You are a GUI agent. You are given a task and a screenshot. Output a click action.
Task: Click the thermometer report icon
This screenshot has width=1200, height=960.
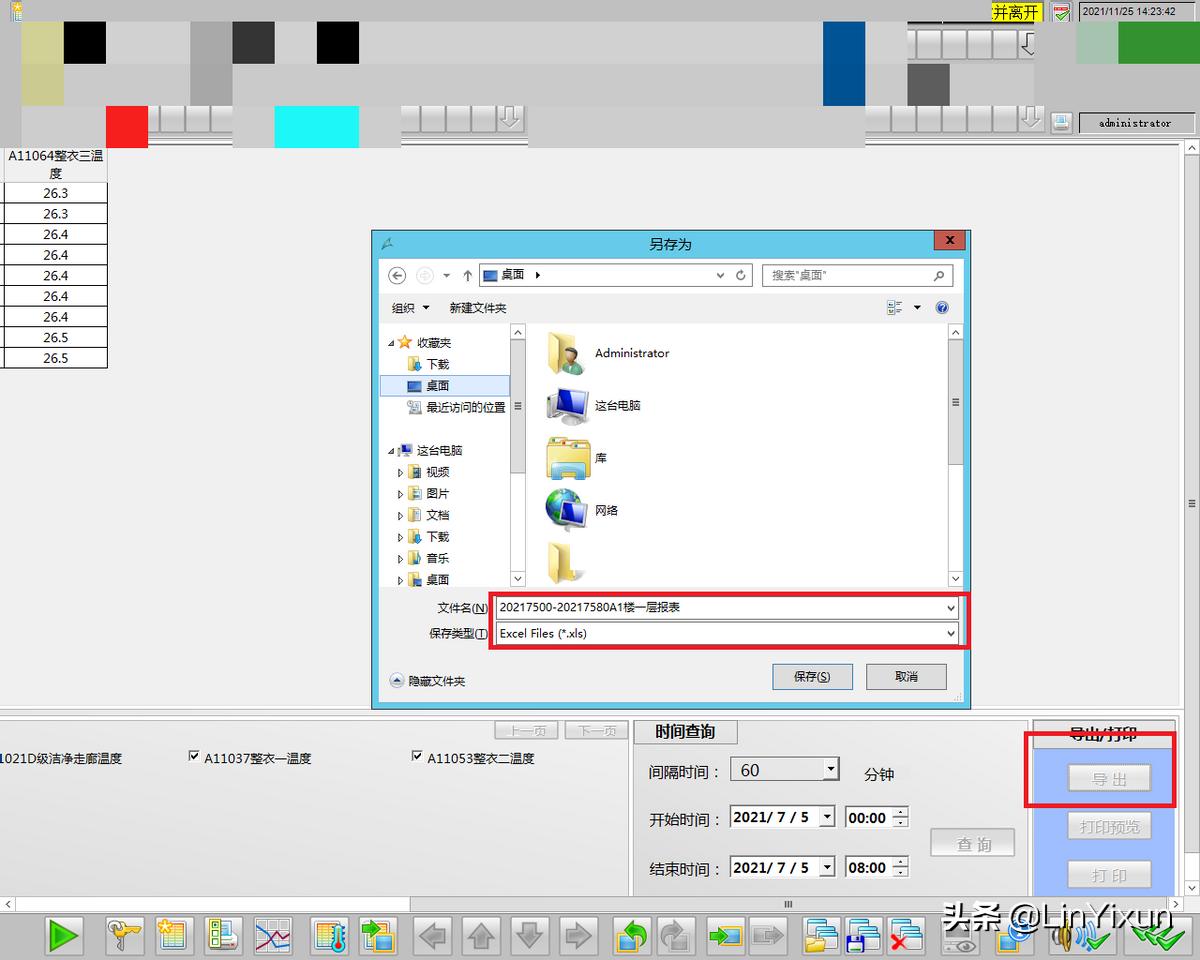coord(329,936)
